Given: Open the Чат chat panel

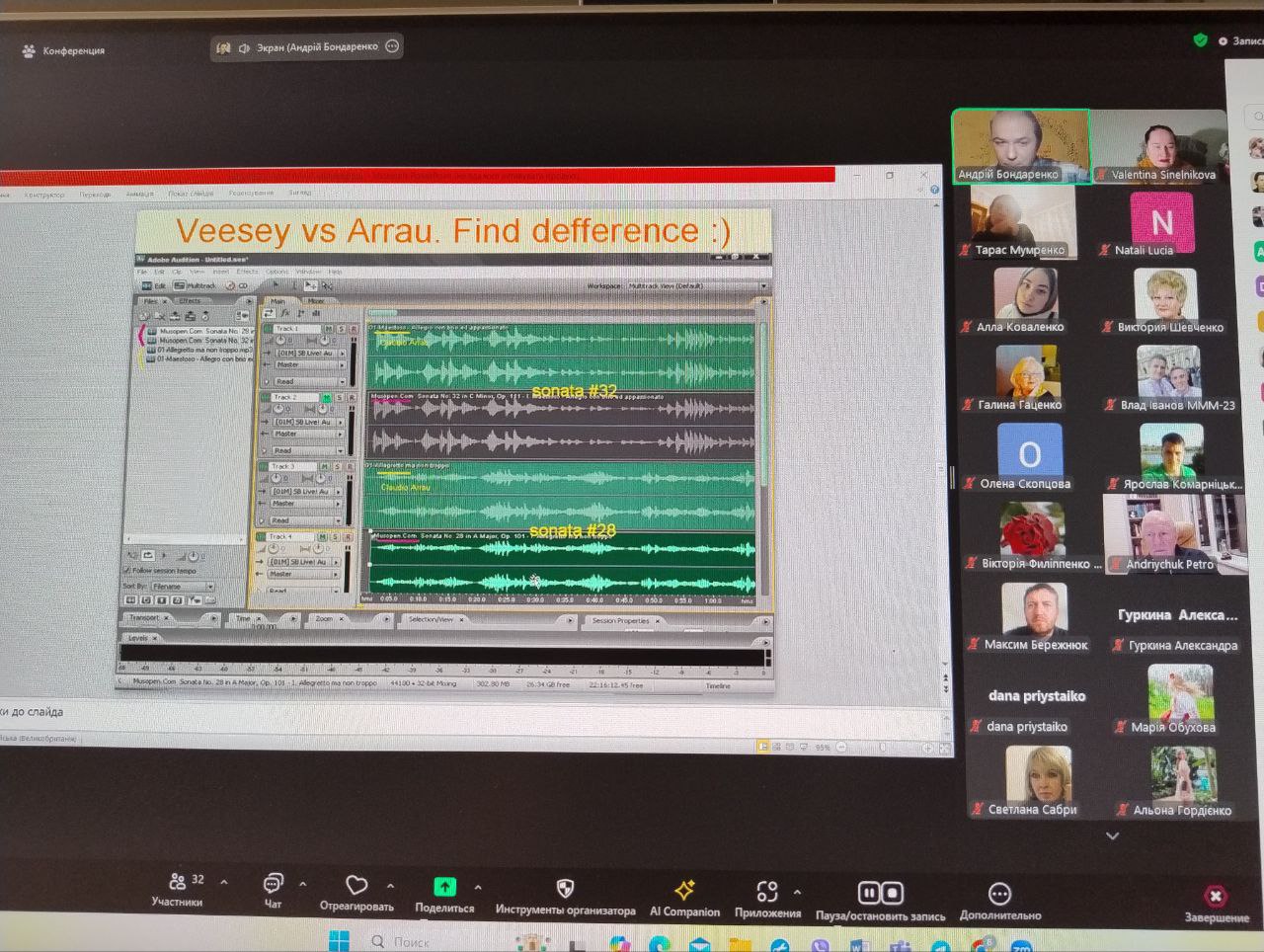Looking at the screenshot, I should click(x=273, y=889).
